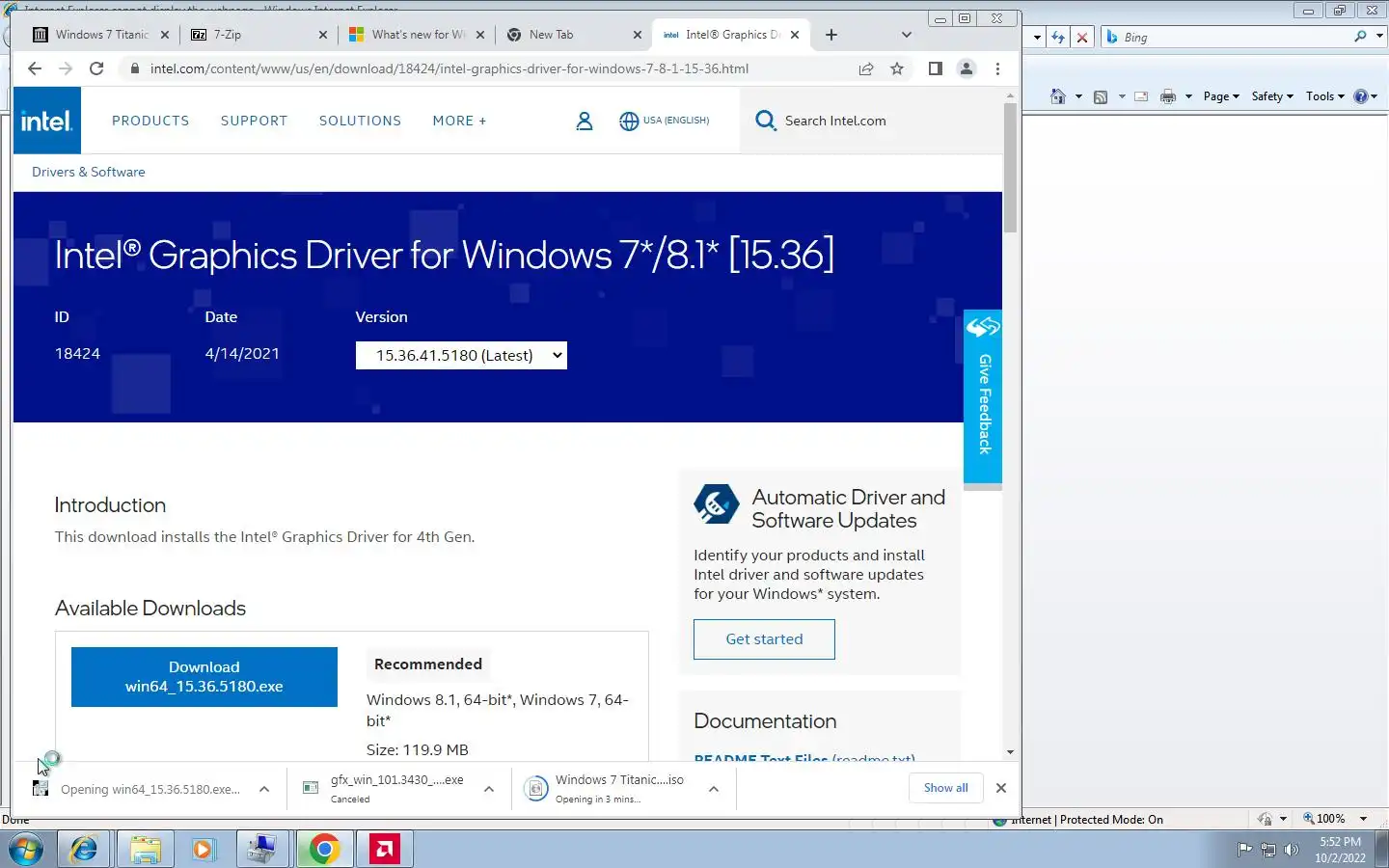Click Show all downloads

(945, 788)
